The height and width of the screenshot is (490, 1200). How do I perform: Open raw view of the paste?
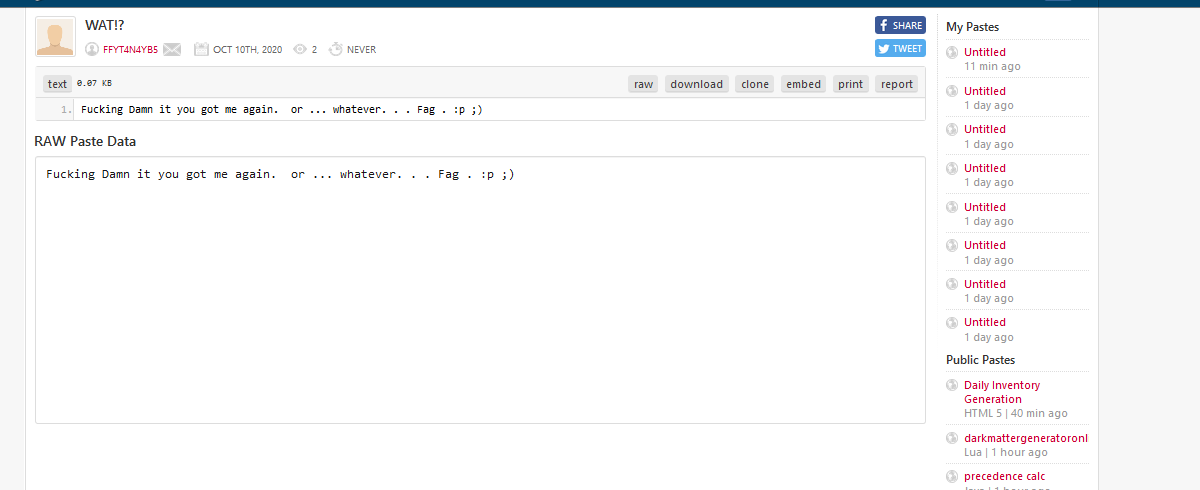pyautogui.click(x=644, y=84)
